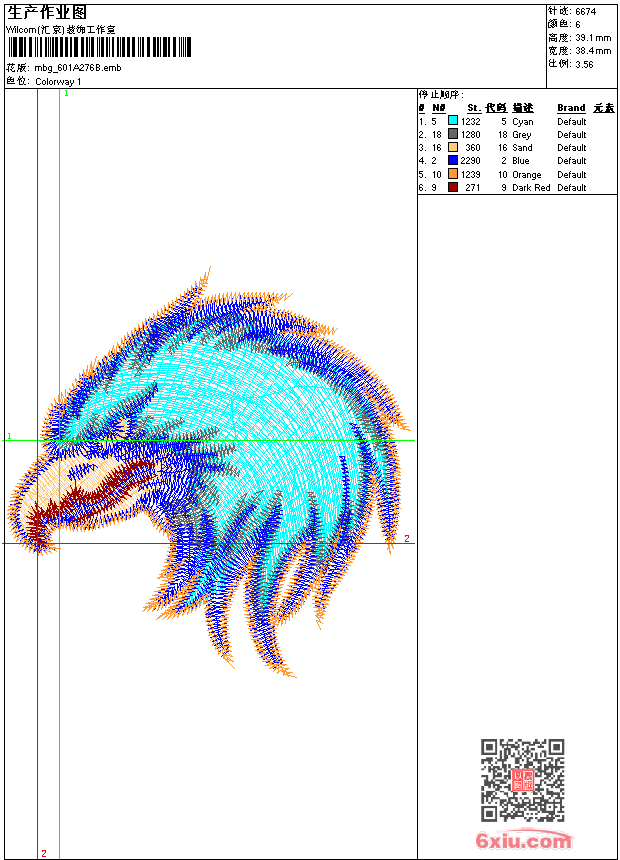Select the Dark Red color swatch
The image size is (620, 860).
(453, 187)
